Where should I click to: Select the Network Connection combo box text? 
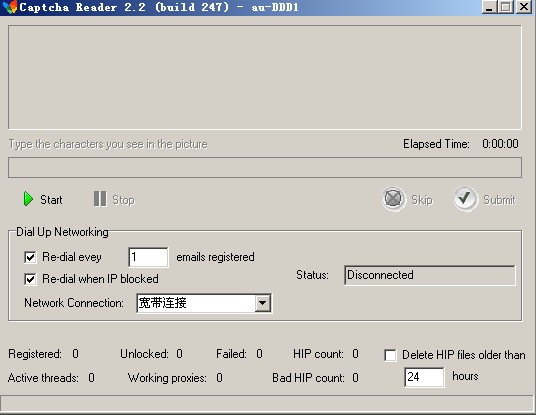coord(196,303)
